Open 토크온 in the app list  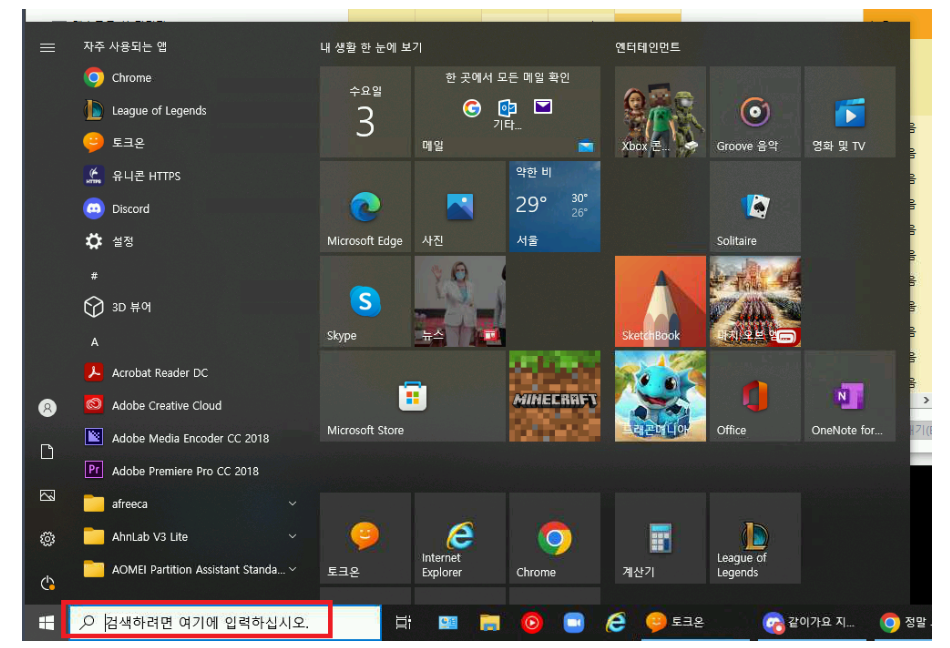[x=191, y=143]
